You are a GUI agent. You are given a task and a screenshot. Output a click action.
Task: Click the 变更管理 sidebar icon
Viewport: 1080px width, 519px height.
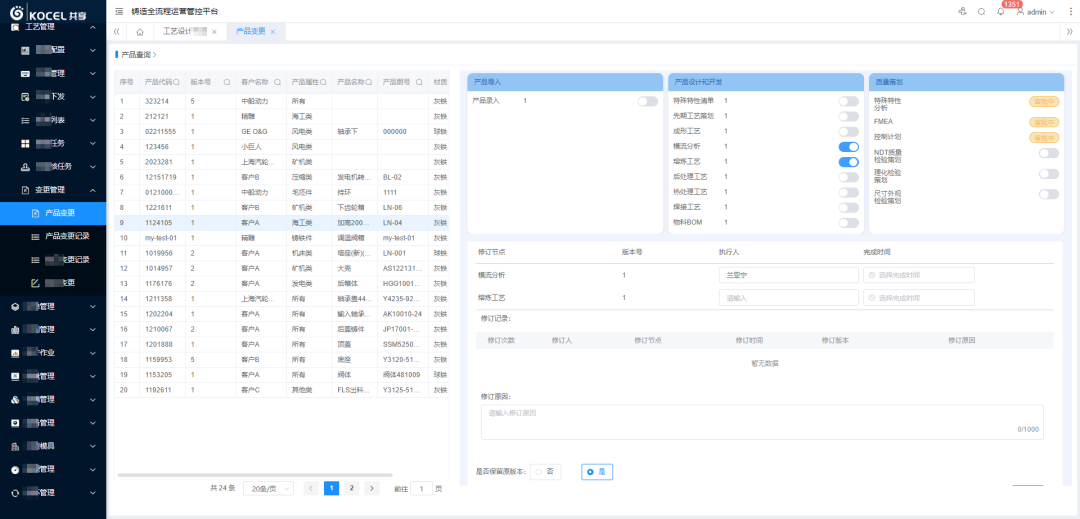[25, 190]
